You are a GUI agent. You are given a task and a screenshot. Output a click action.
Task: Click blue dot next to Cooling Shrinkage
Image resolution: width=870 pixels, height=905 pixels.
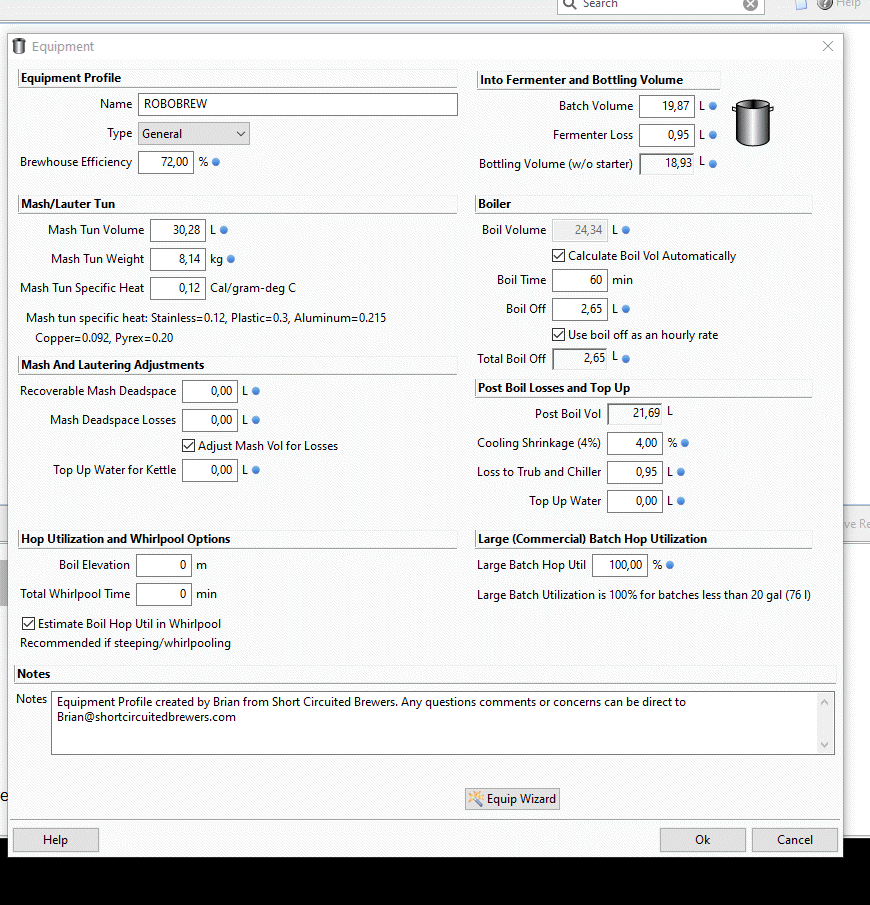[x=685, y=443]
